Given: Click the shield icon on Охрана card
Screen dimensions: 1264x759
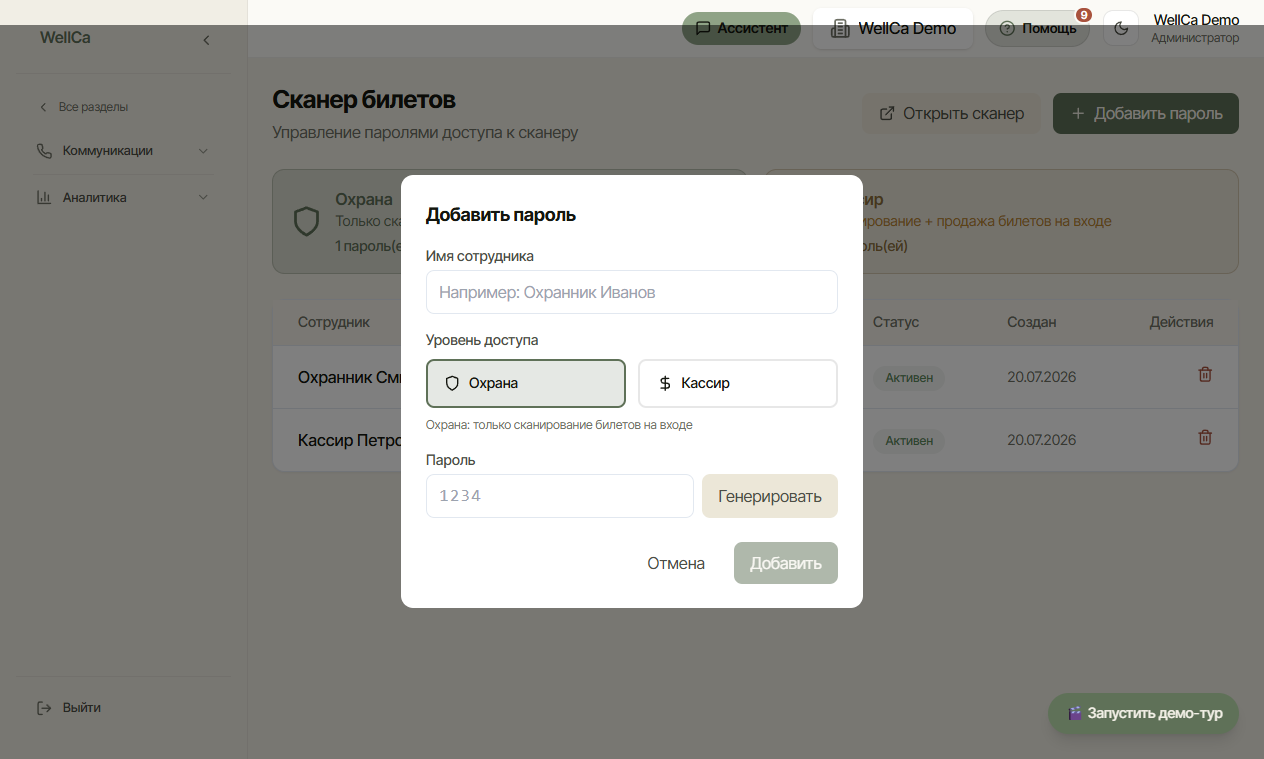Looking at the screenshot, I should 306,221.
